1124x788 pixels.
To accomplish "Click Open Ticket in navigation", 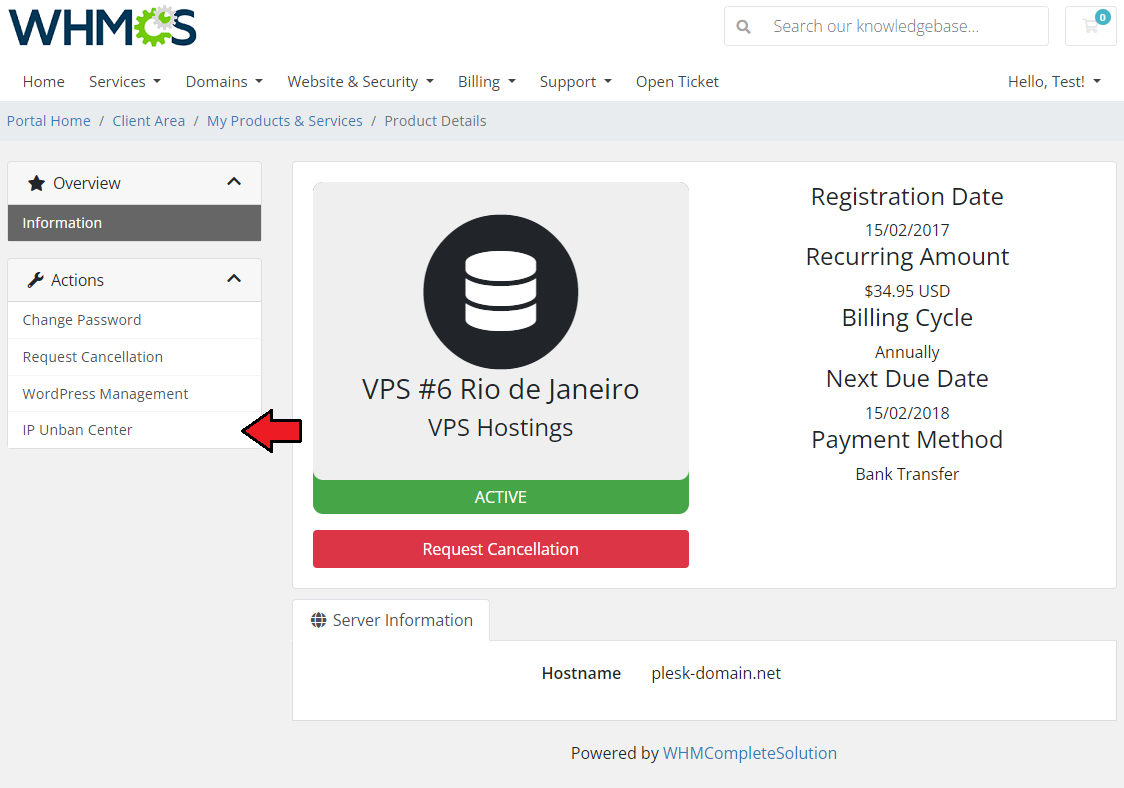I will pyautogui.click(x=677, y=82).
